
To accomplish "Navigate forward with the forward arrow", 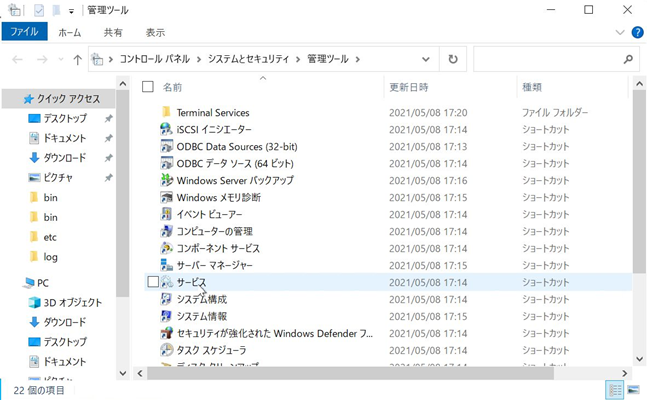I will click(42, 59).
